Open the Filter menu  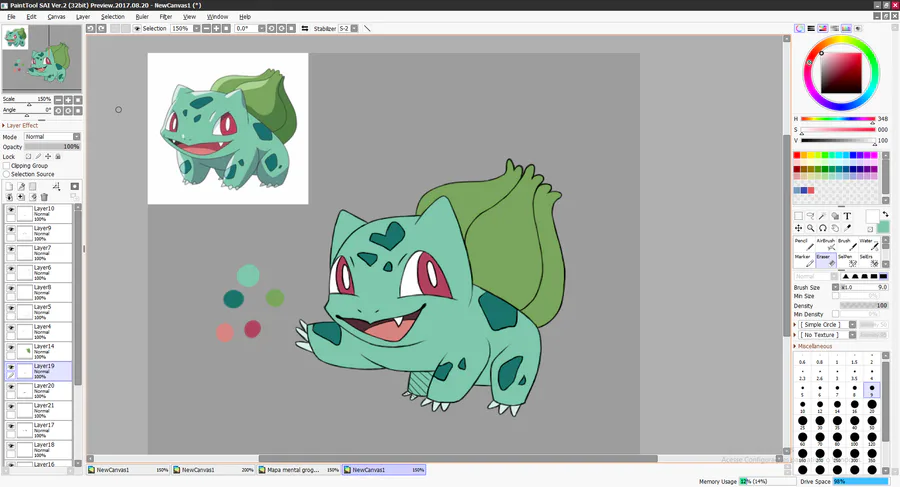pos(166,17)
